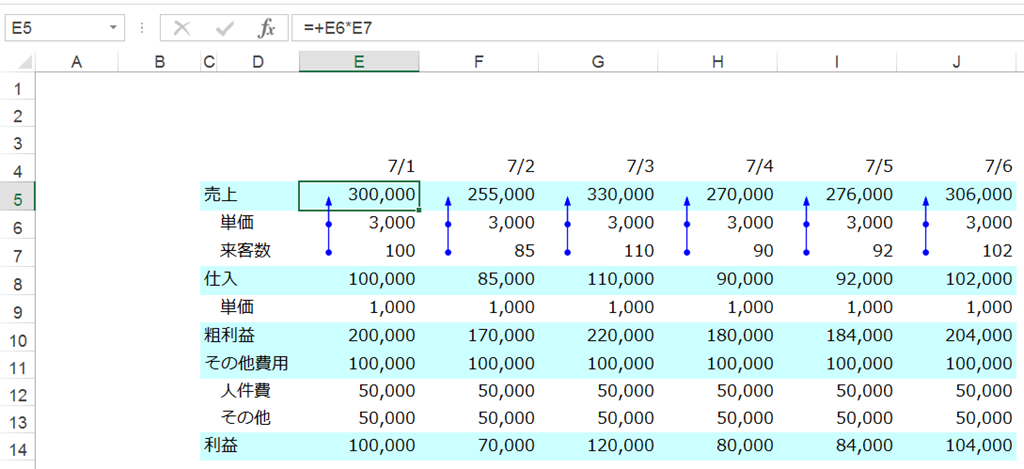Click the Insert Function fx icon
Viewport: 1024px width, 469px height.
pos(266,28)
